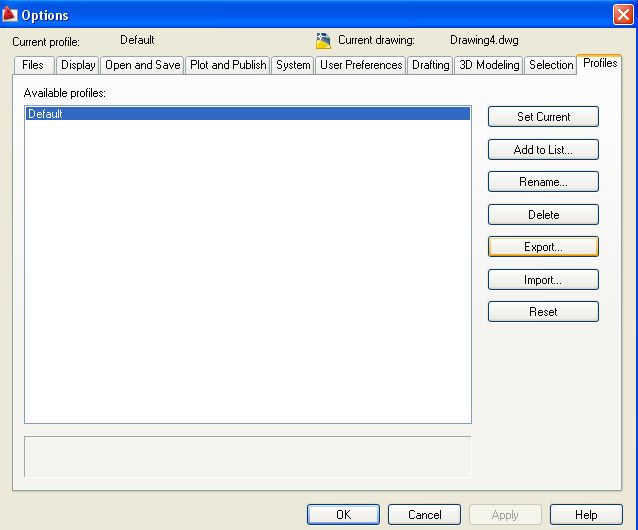Viewport: 638px width, 530px height.
Task: Go to the Open and Save tab
Action: tap(143, 65)
